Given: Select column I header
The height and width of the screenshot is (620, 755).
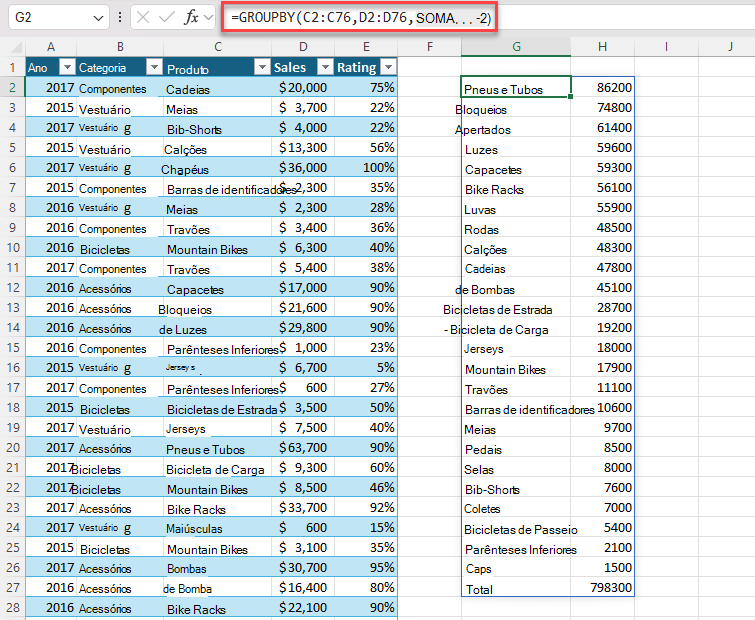Looking at the screenshot, I should coord(666,47).
